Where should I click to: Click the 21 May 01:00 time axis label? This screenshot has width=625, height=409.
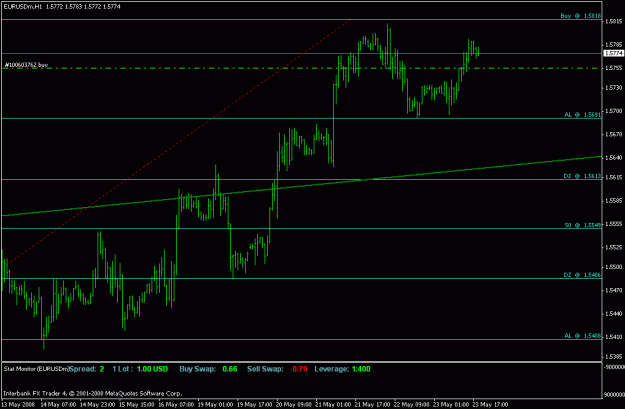coord(334,405)
